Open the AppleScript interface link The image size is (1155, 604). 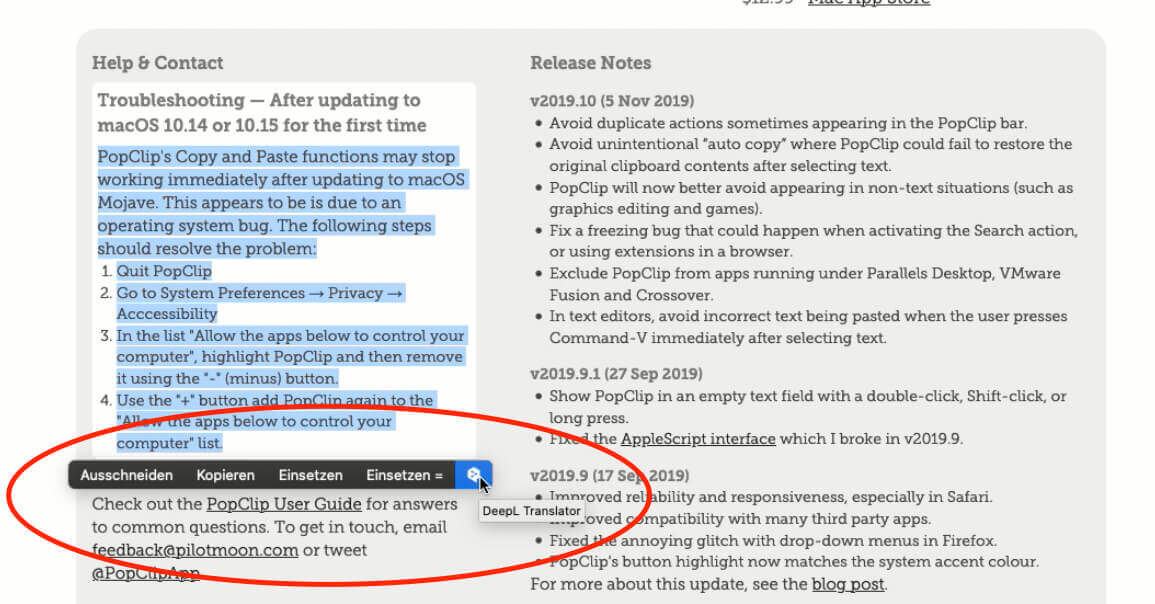[x=698, y=439]
